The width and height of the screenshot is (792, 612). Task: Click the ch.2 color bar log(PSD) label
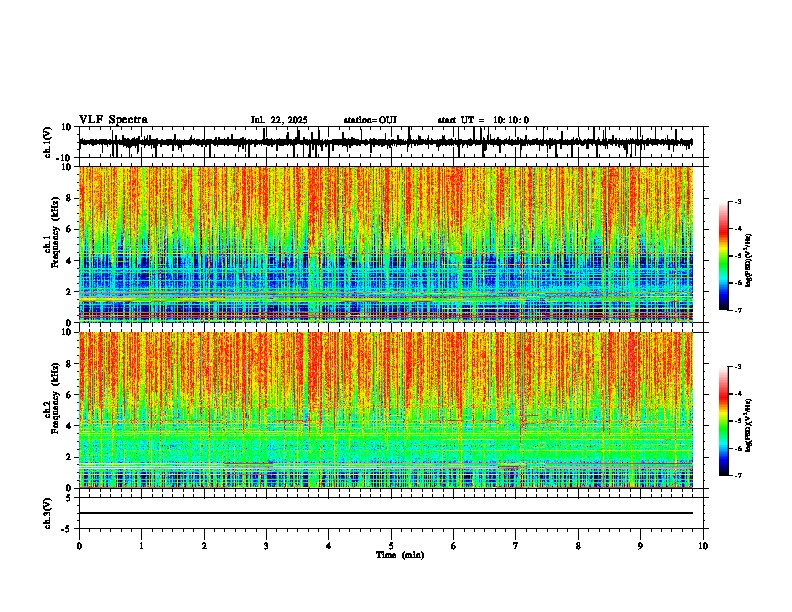click(749, 426)
